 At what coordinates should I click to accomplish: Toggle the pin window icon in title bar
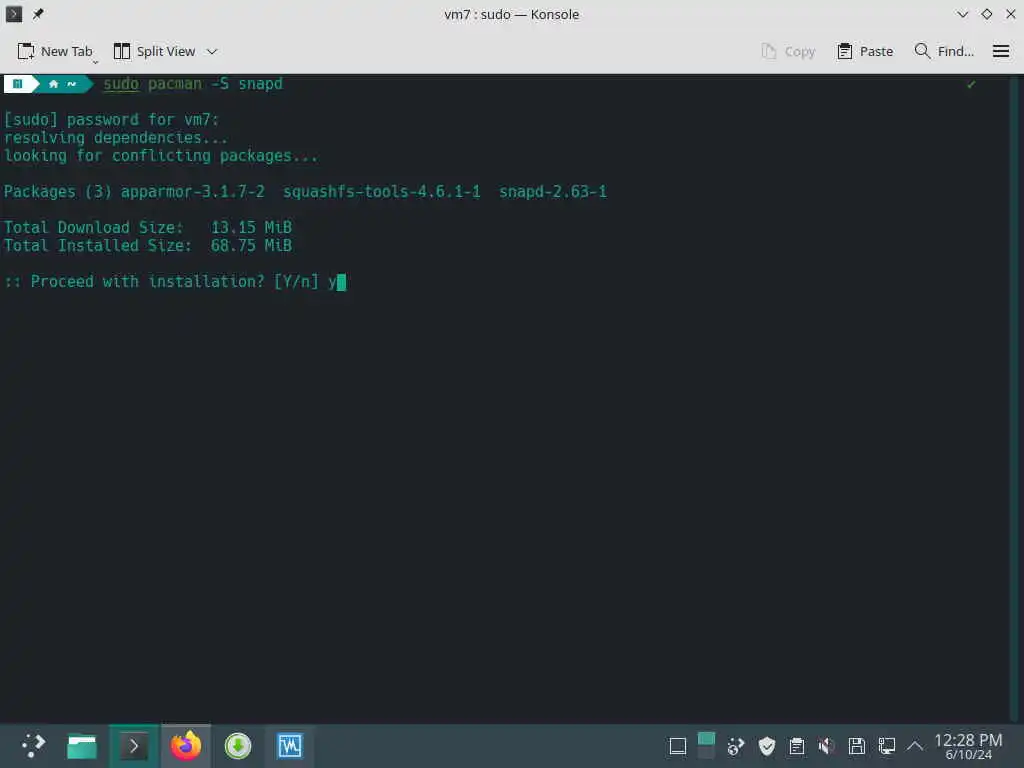click(39, 14)
